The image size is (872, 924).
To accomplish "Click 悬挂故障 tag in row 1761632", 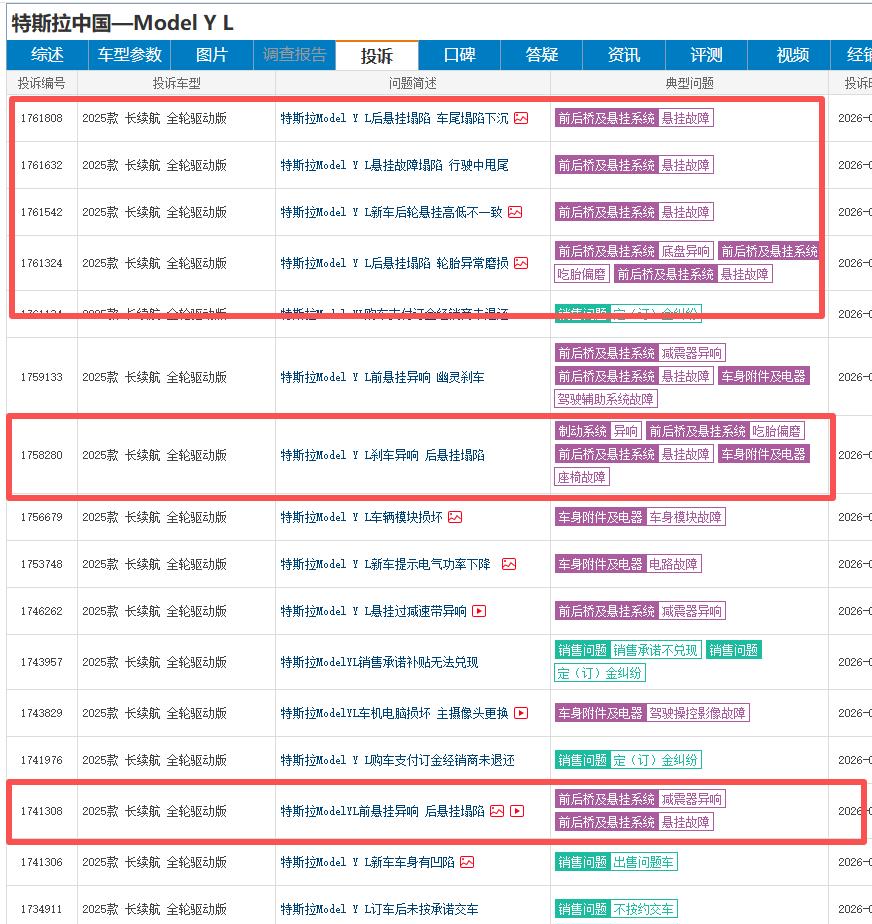I will pos(685,165).
